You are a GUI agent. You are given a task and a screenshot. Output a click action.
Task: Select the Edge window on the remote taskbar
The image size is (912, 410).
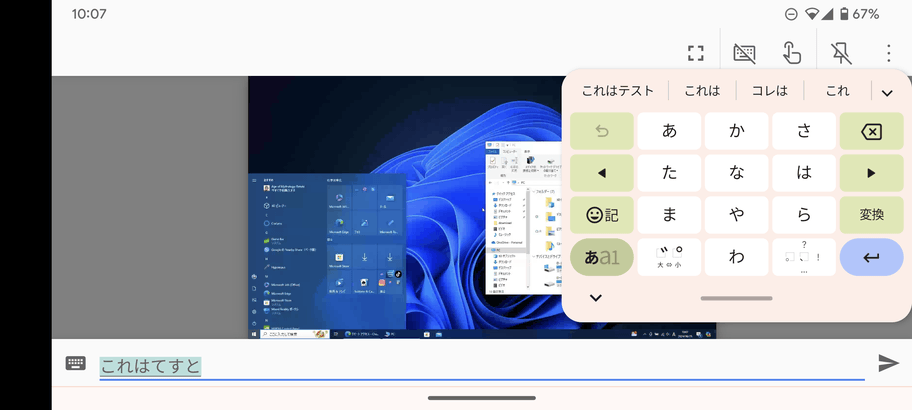pyautogui.click(x=362, y=334)
